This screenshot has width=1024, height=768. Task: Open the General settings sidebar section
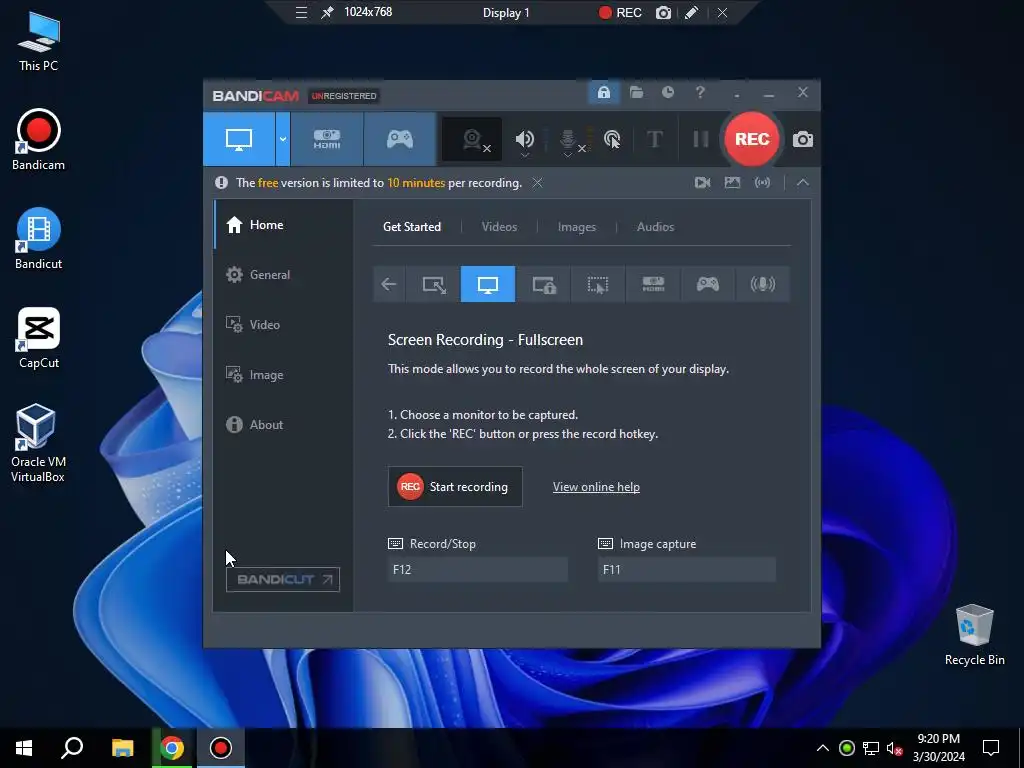(x=283, y=274)
